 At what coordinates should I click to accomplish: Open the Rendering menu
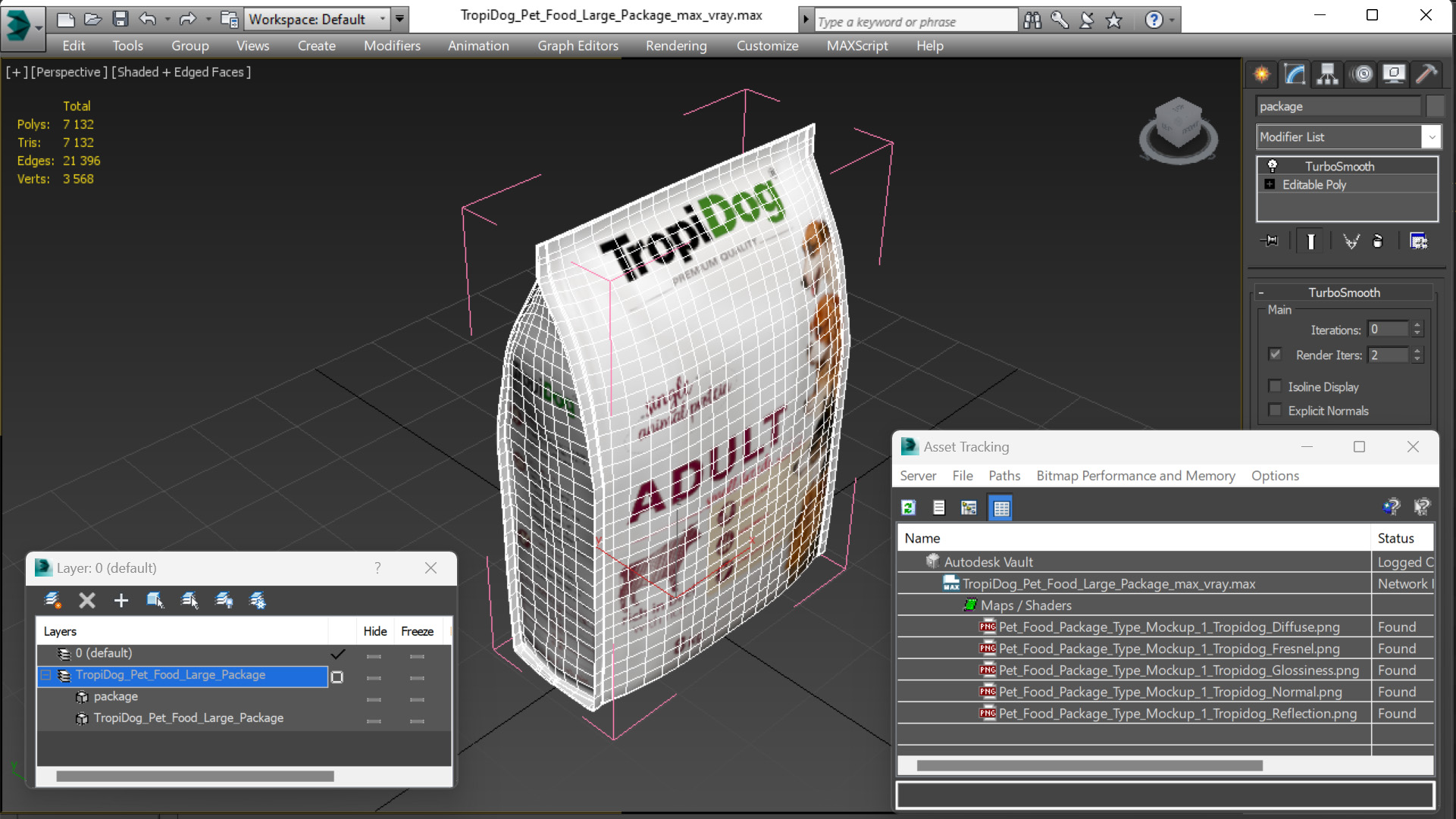point(676,45)
